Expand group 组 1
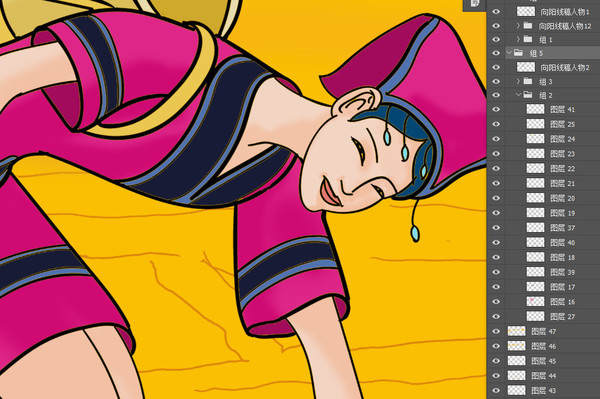 [x=518, y=39]
